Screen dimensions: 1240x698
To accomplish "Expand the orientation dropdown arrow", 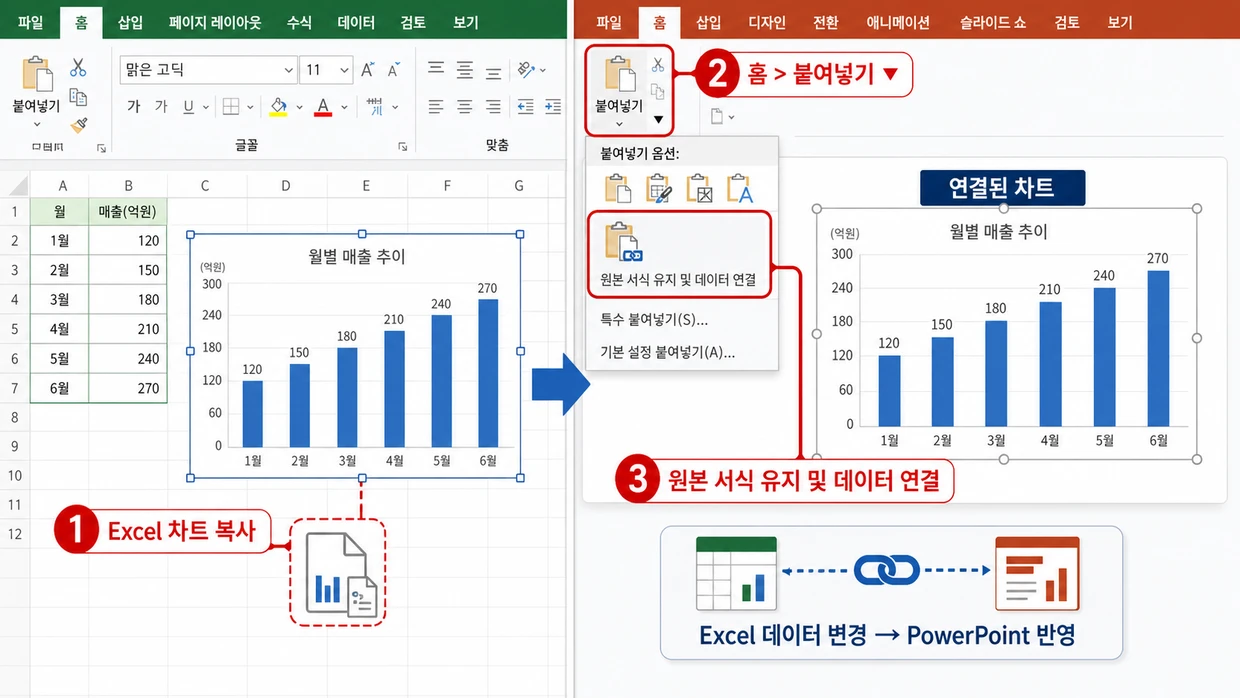I will 543,70.
